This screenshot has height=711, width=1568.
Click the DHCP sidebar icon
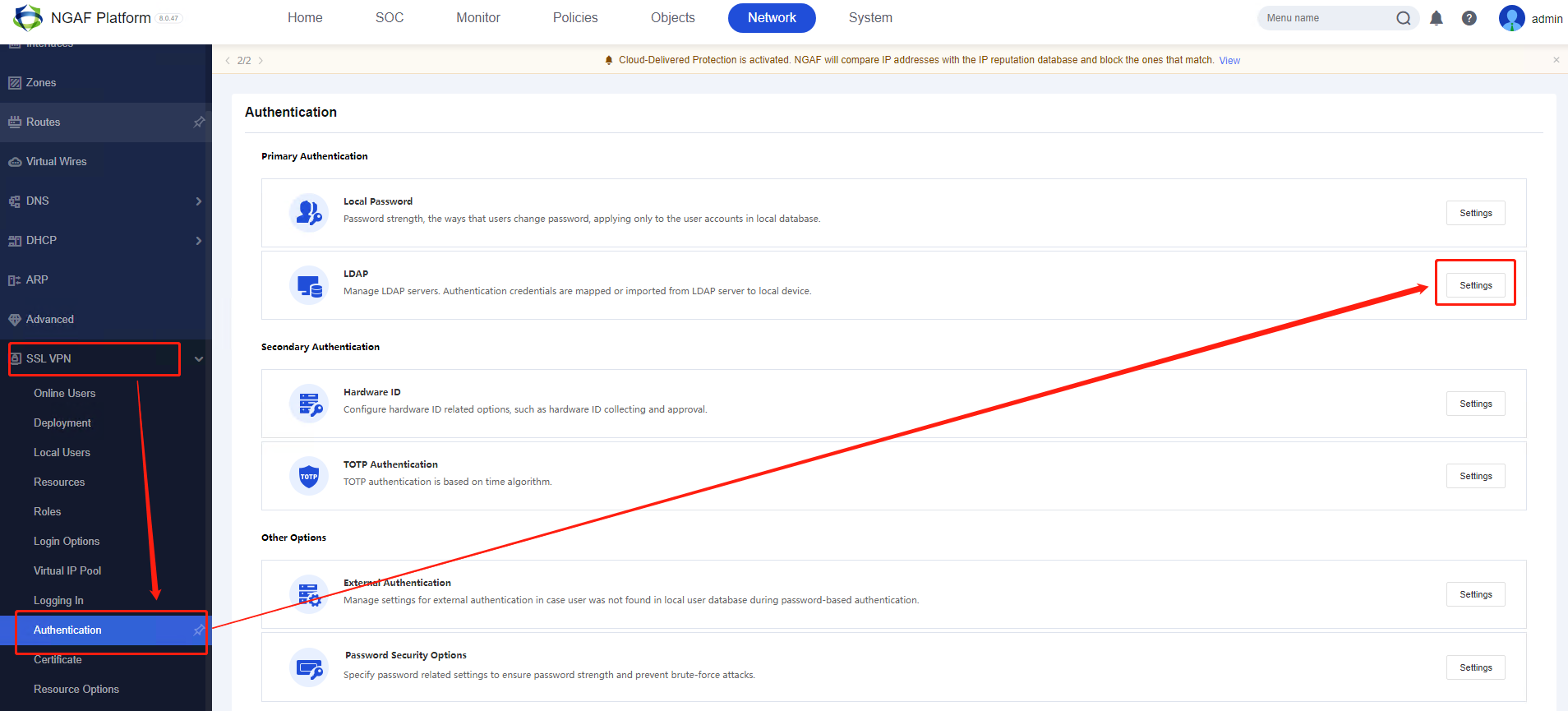click(x=15, y=241)
